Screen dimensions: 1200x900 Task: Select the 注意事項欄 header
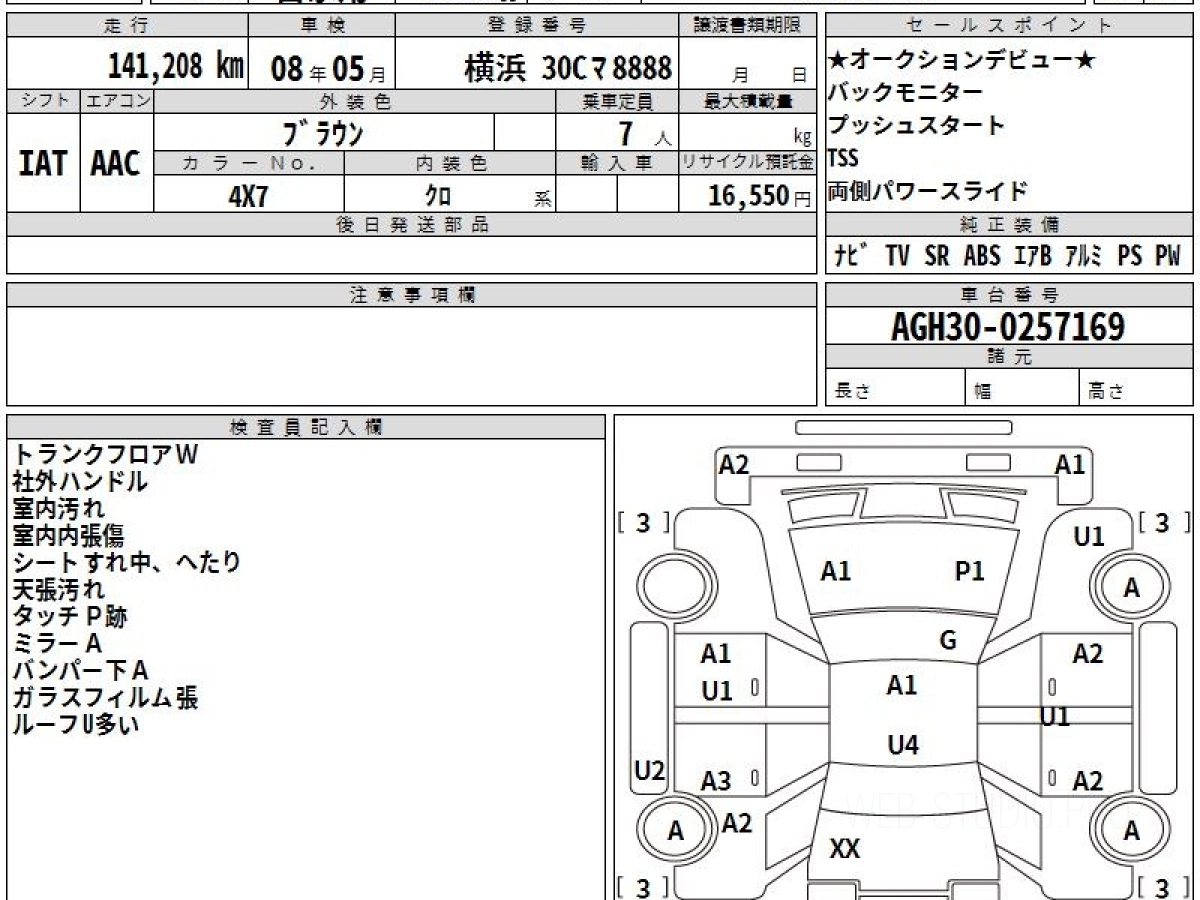412,295
